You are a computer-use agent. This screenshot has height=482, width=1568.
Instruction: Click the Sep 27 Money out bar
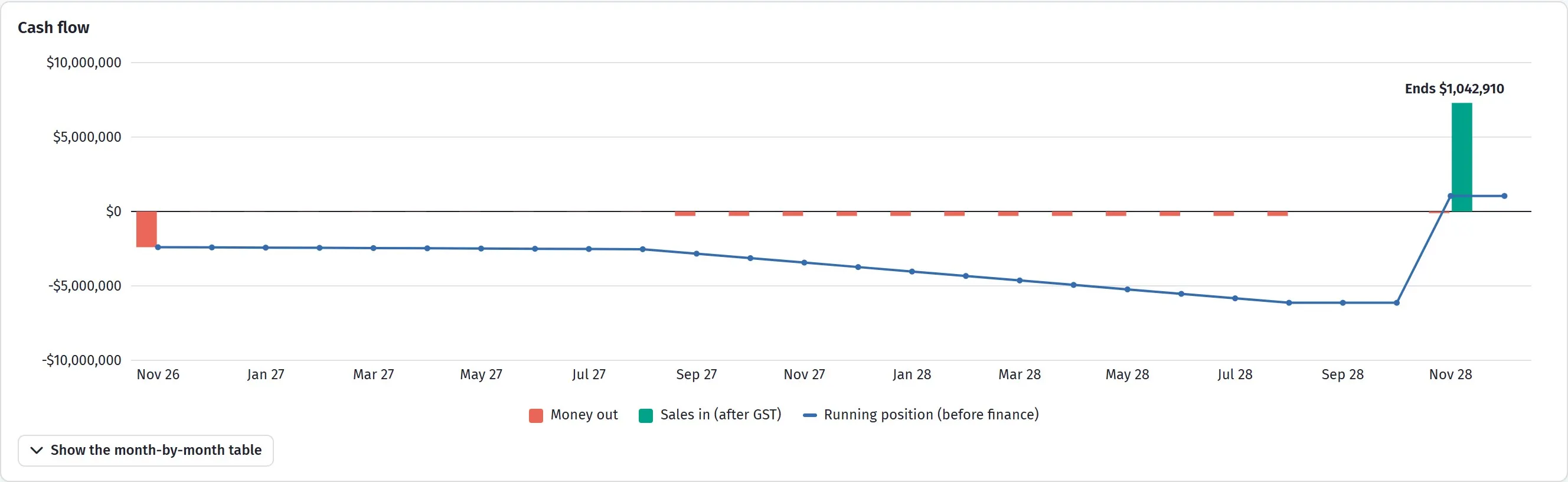[685, 214]
